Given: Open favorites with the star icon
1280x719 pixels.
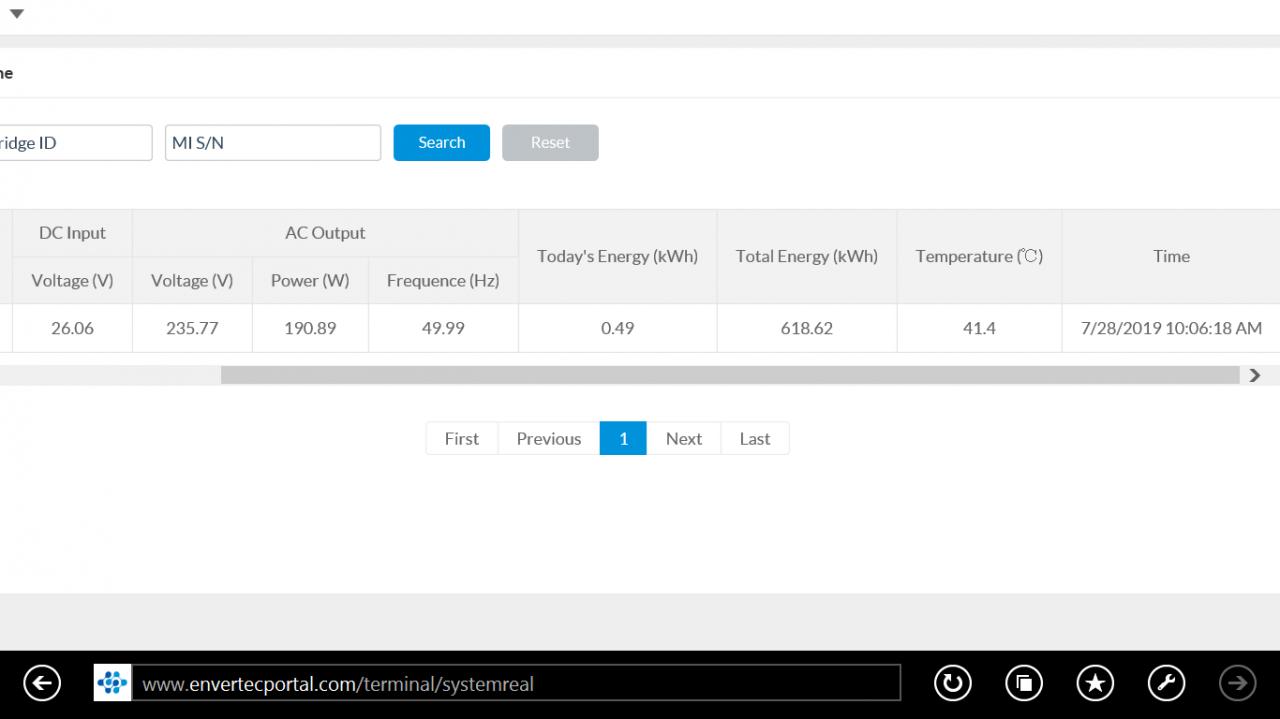Looking at the screenshot, I should click(1095, 683).
